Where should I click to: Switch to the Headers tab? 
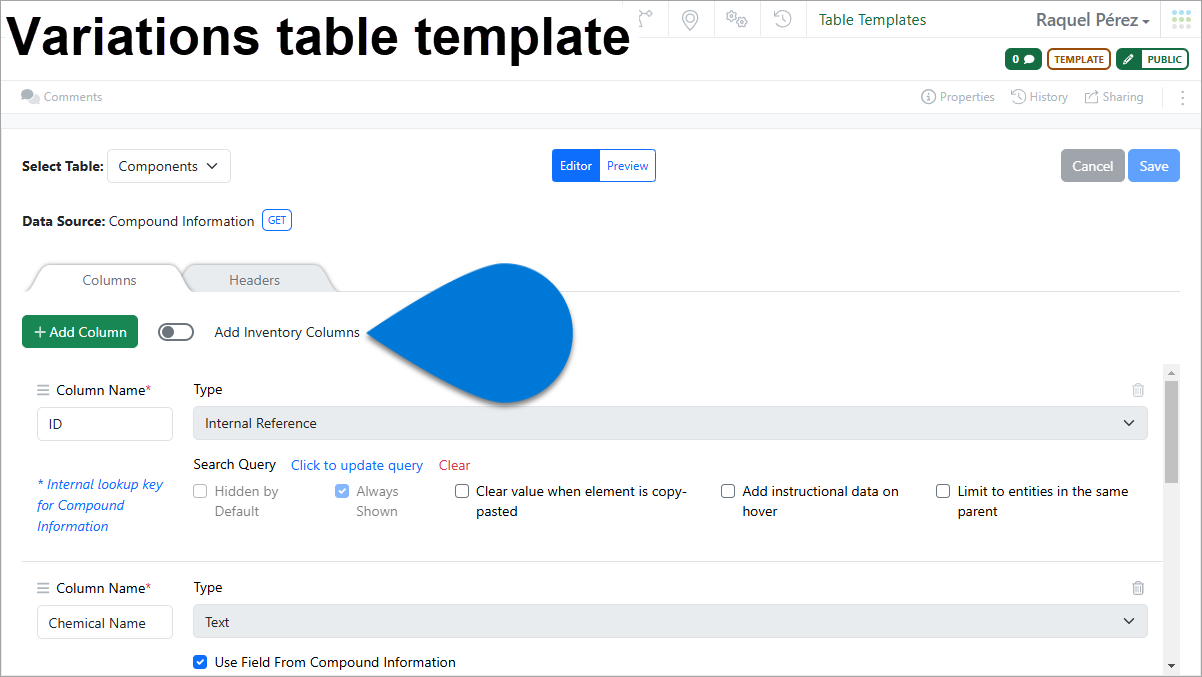click(x=255, y=280)
